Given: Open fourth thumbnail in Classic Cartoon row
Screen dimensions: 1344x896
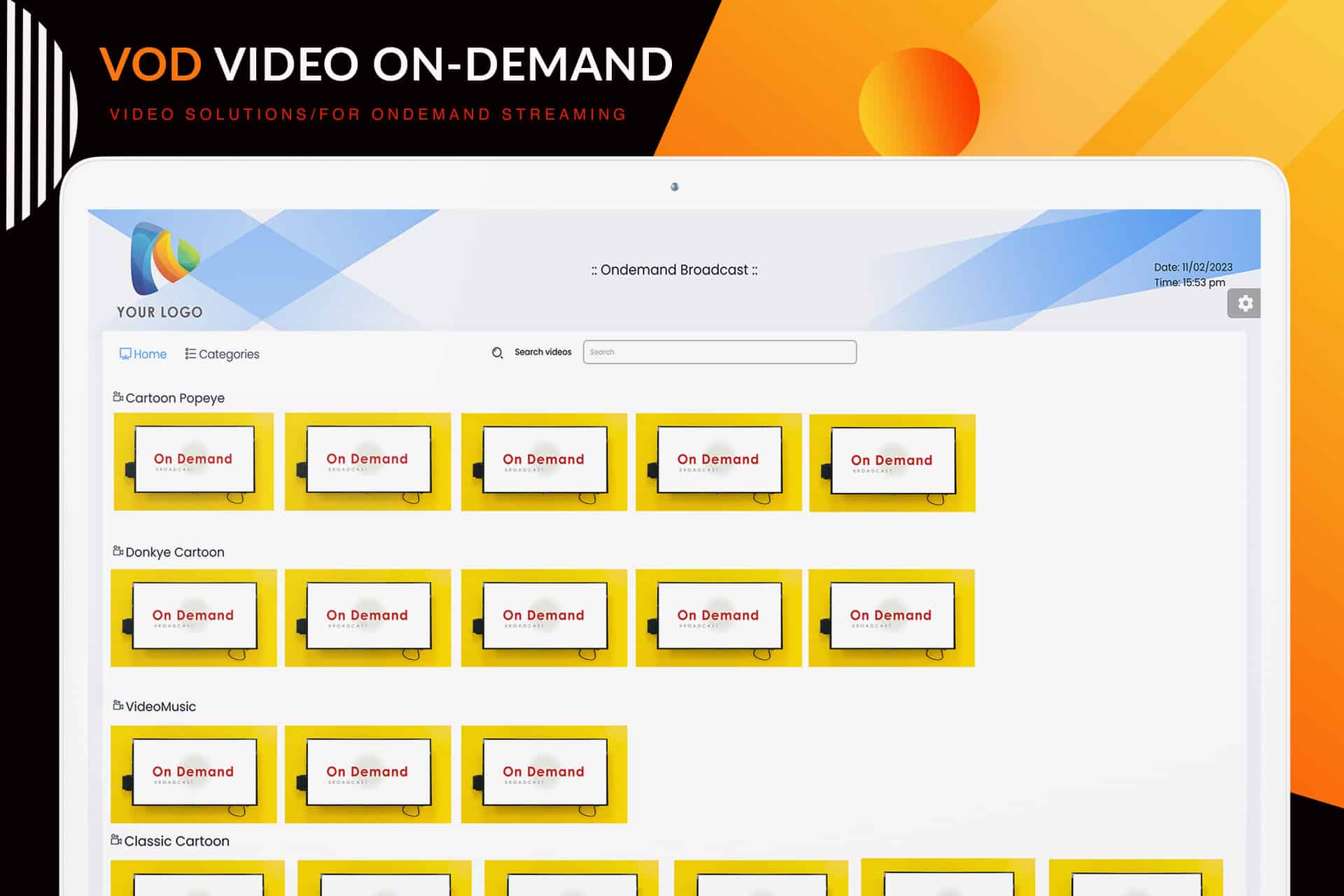Looking at the screenshot, I should coord(761,878).
